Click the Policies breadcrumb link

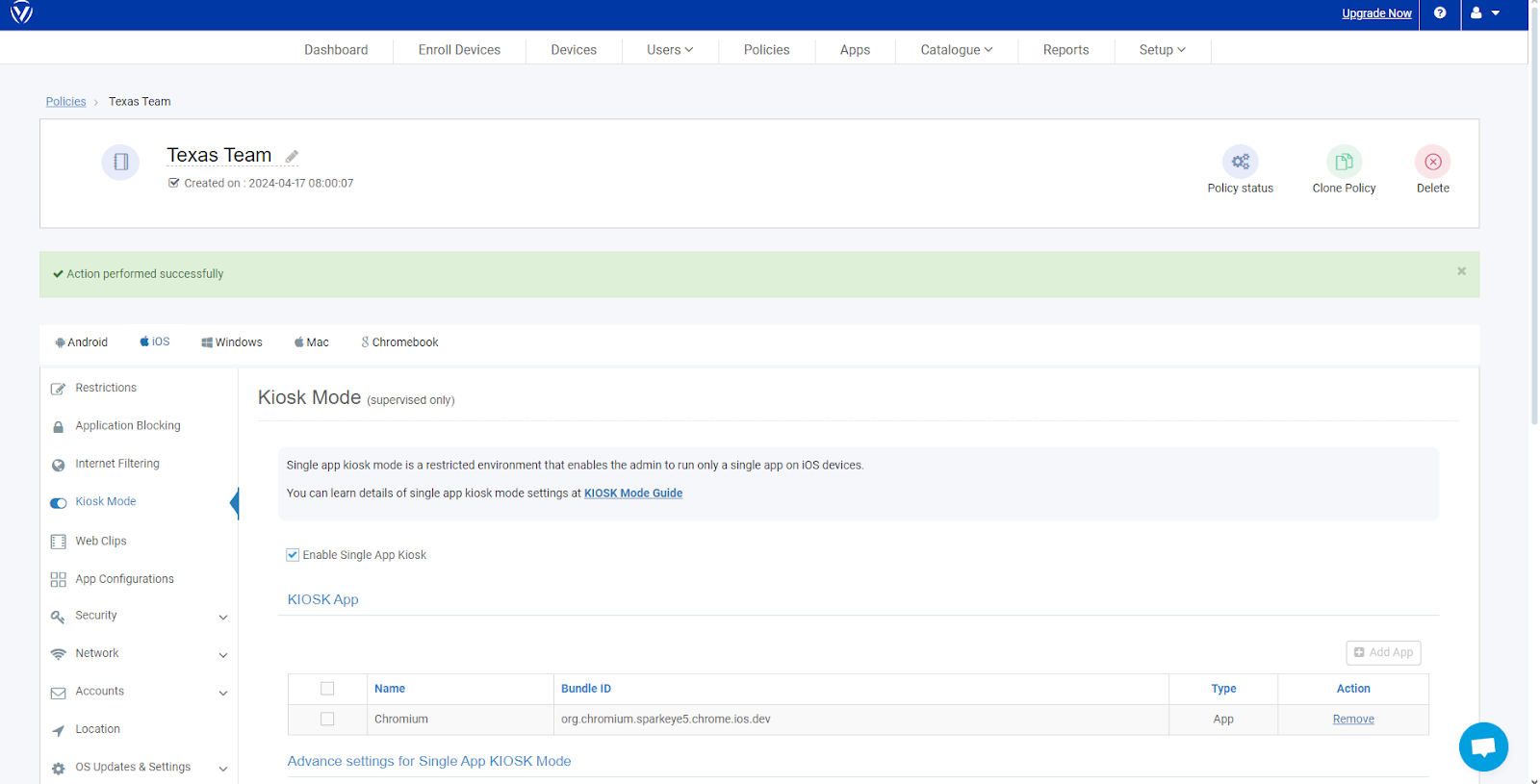point(65,101)
